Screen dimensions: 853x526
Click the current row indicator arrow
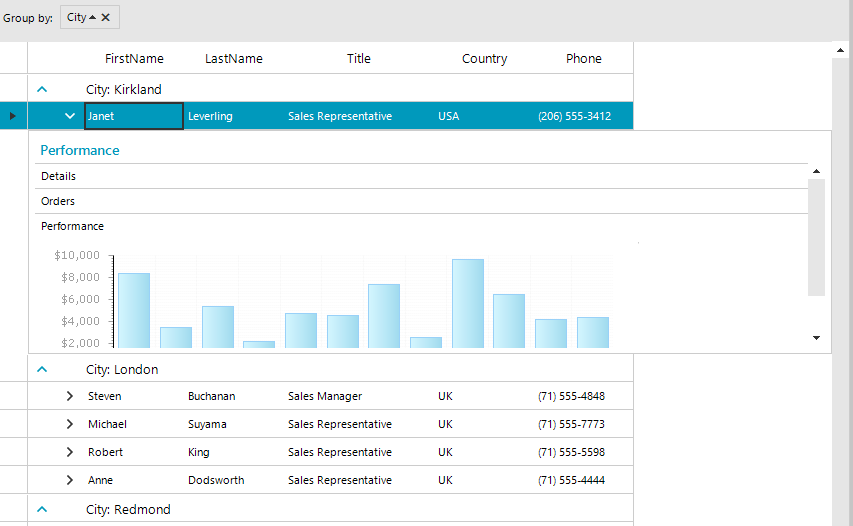coord(13,116)
